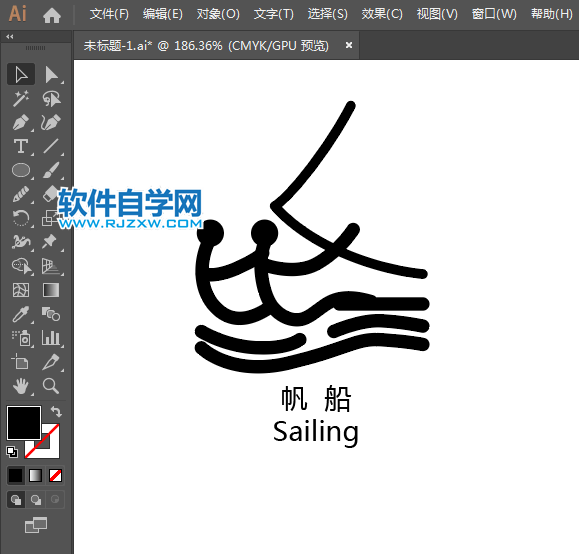Open the 编辑(E) menu
This screenshot has width=579, height=554.
163,14
